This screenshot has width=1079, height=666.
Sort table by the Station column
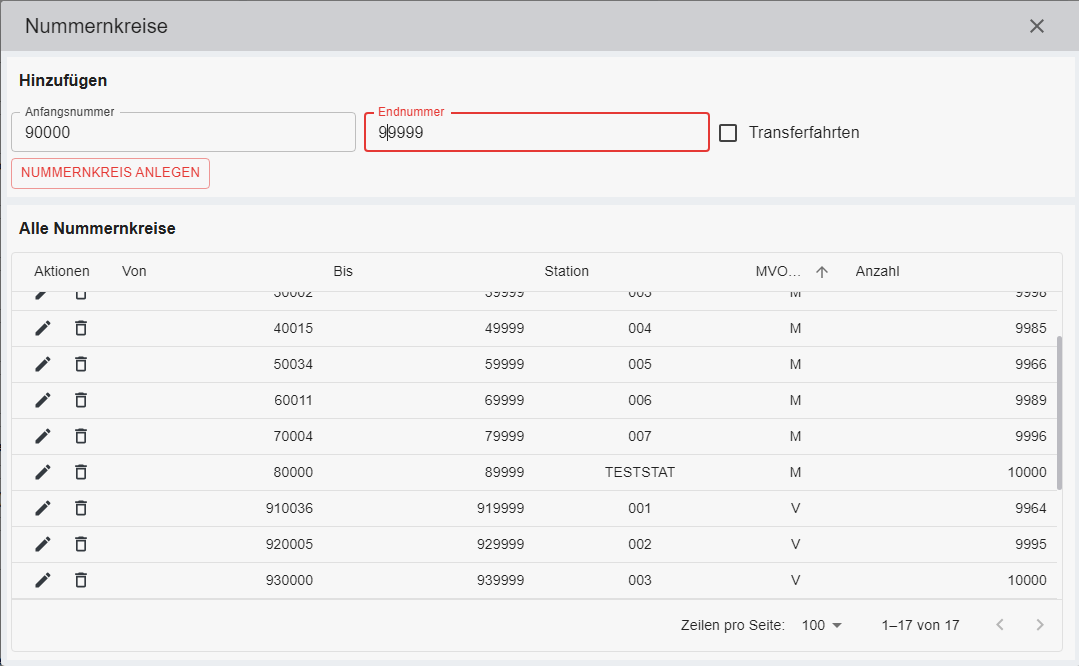tap(566, 271)
